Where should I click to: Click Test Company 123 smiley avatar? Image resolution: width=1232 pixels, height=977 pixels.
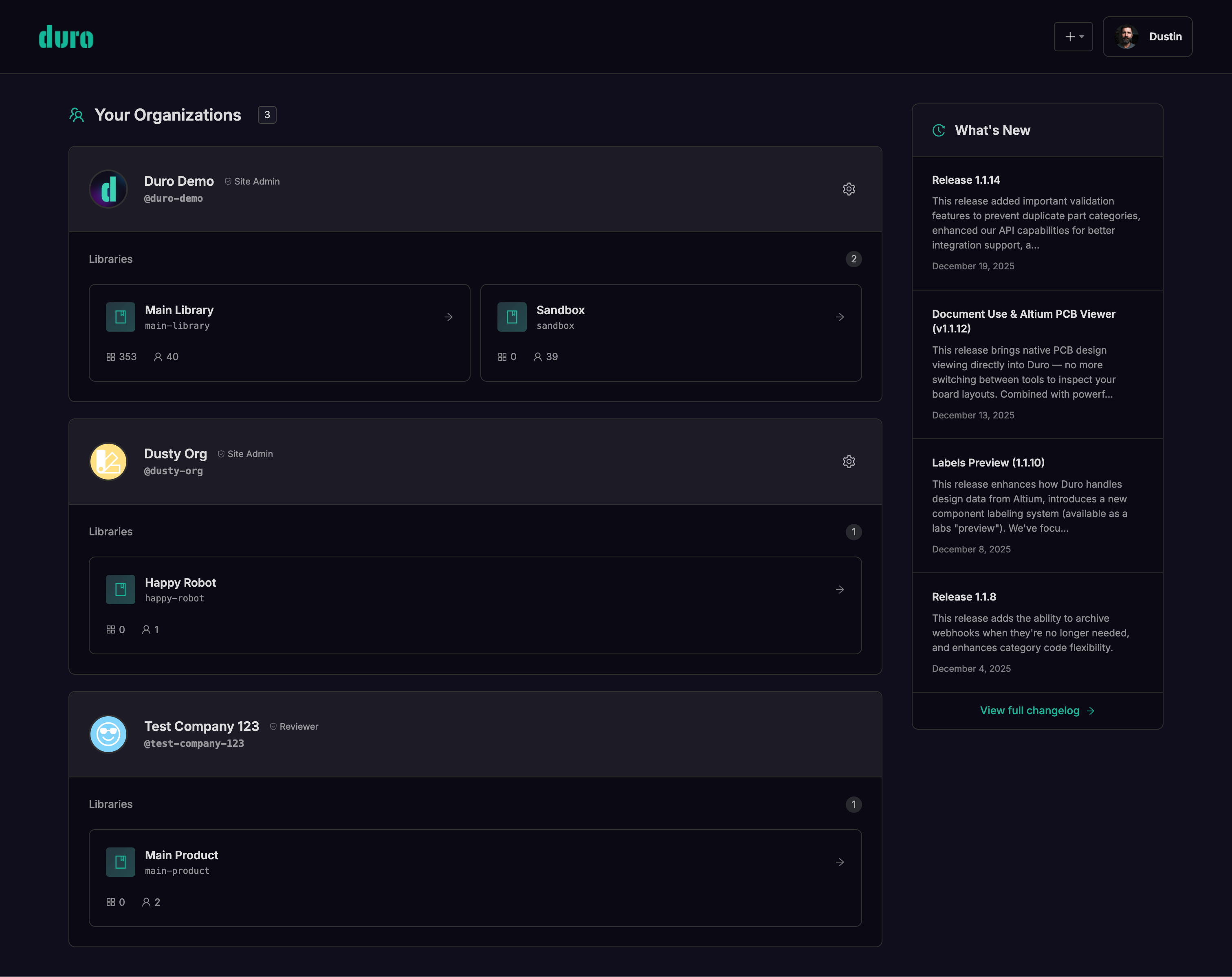point(108,734)
